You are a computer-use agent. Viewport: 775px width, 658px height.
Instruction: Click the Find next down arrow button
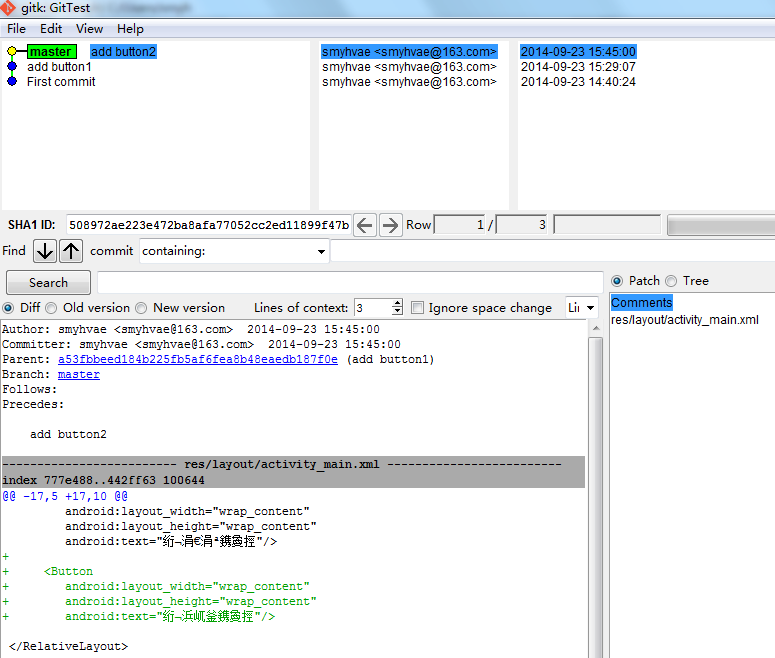pos(45,251)
